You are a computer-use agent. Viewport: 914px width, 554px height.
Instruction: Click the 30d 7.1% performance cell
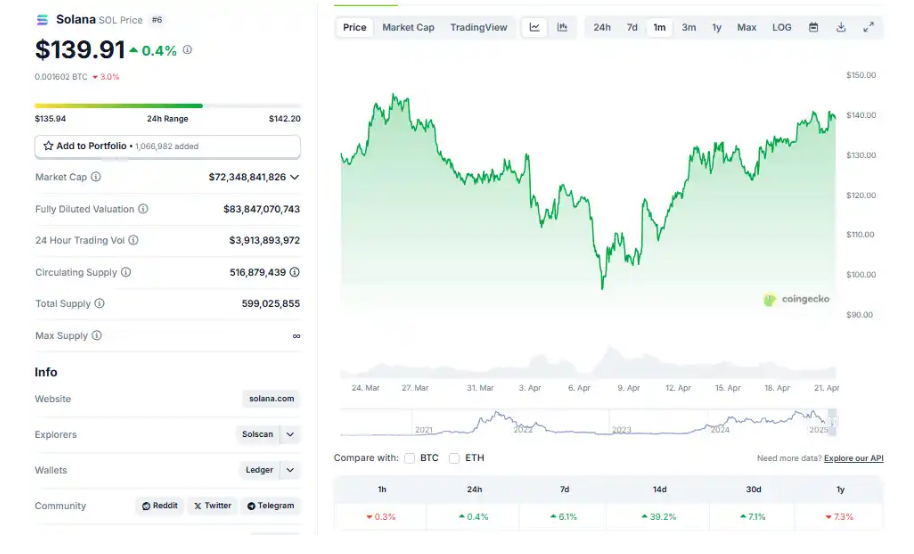(x=753, y=517)
